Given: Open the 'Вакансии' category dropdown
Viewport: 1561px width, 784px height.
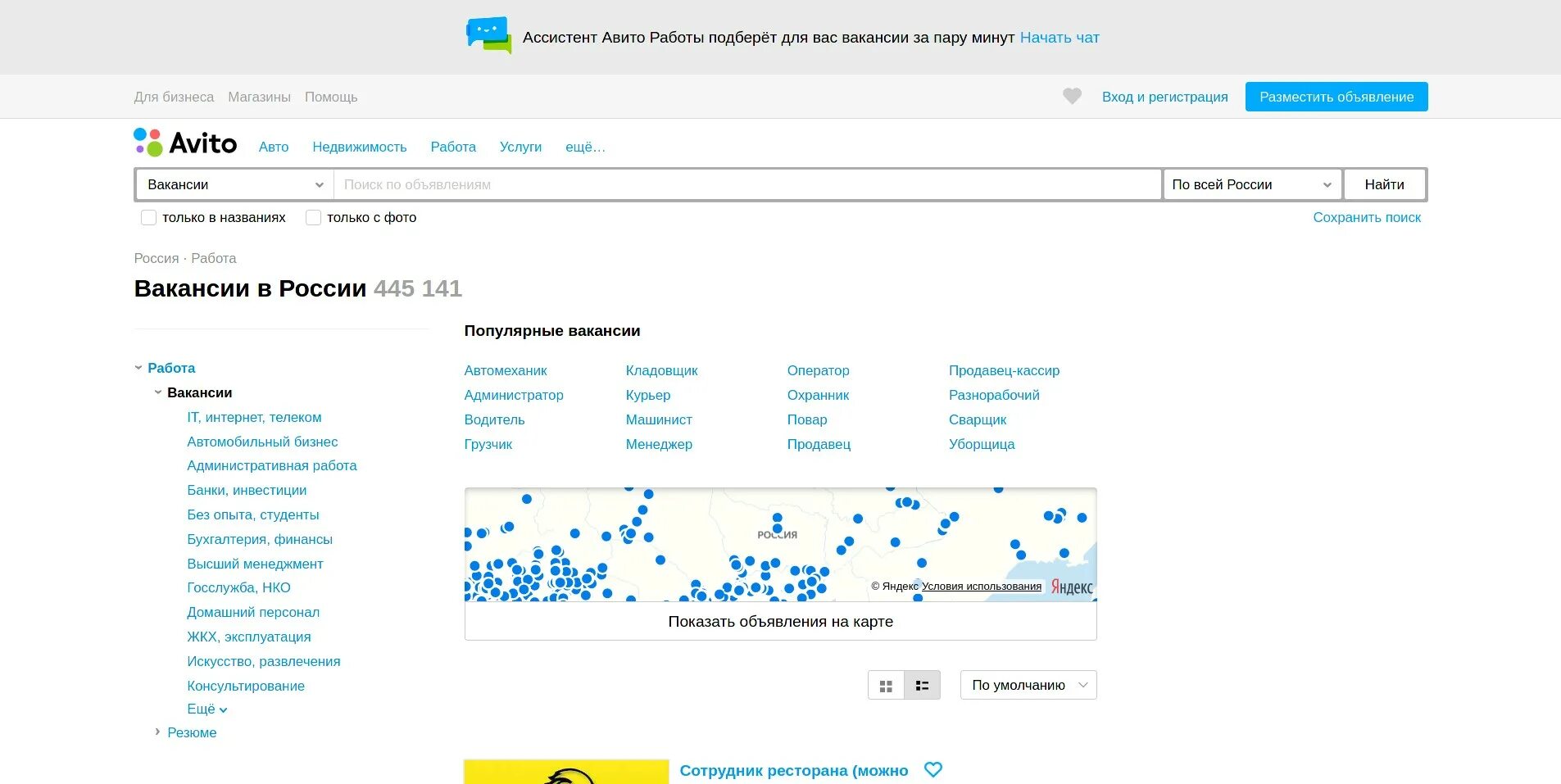Looking at the screenshot, I should click(x=234, y=185).
